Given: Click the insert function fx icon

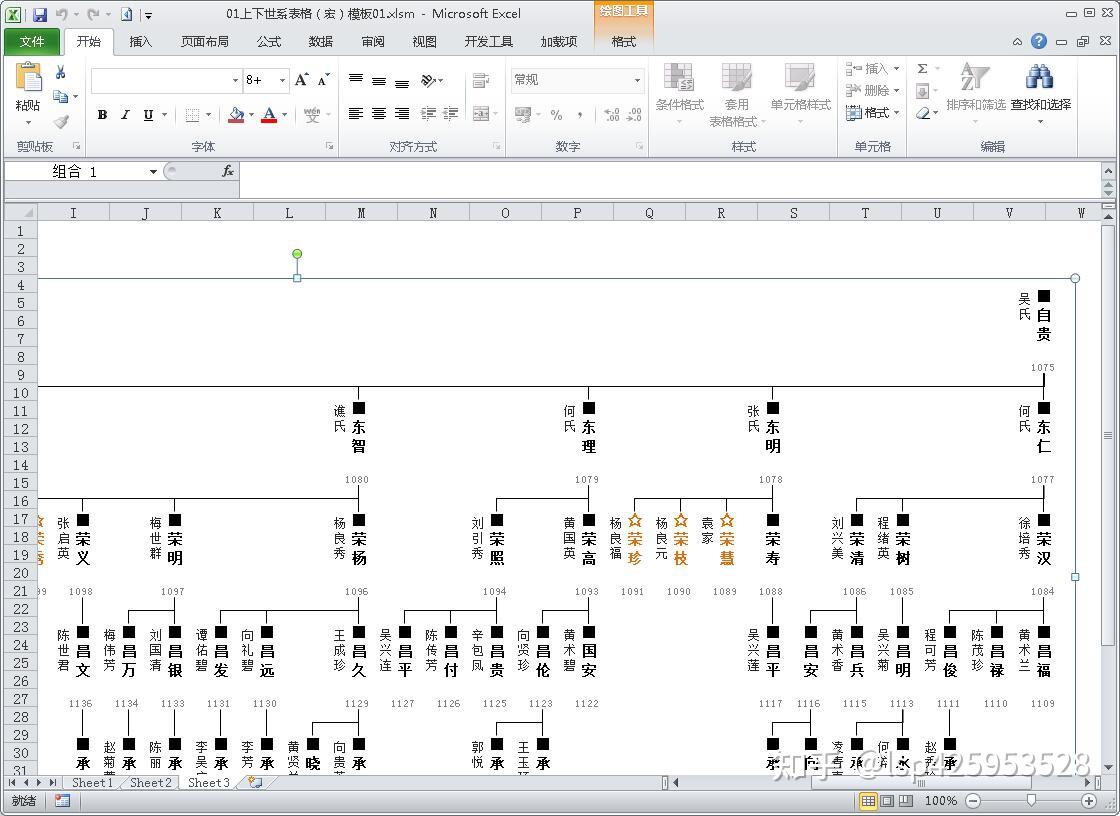Looking at the screenshot, I should (228, 171).
